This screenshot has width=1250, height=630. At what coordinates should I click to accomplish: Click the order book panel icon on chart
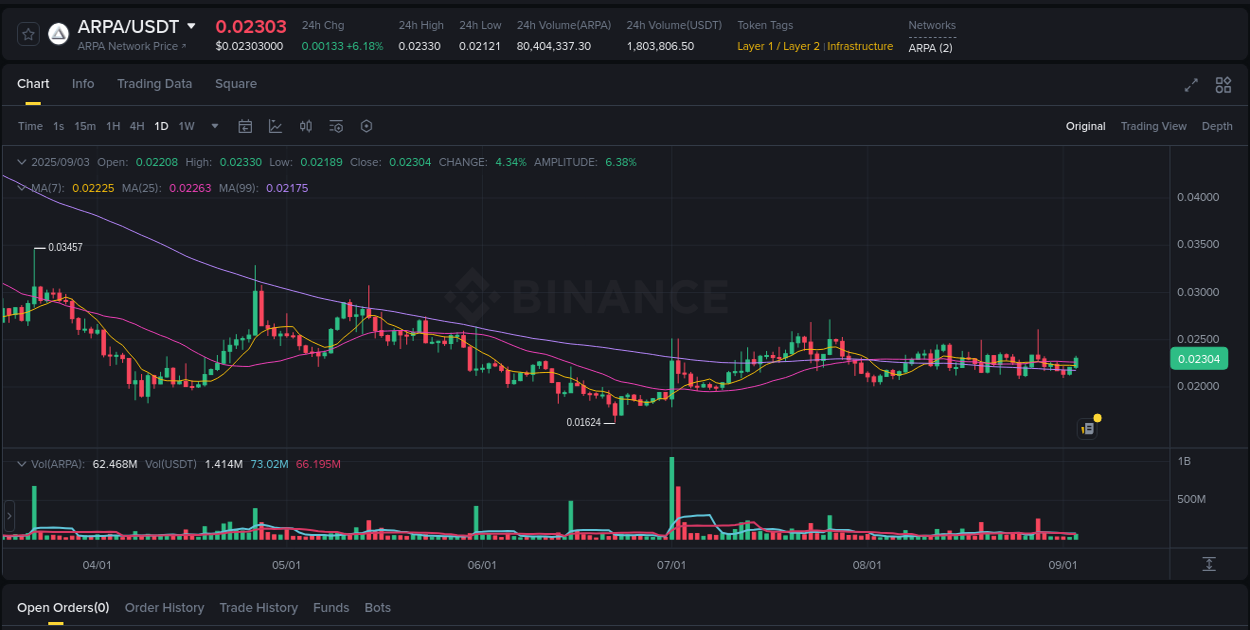coord(1087,428)
